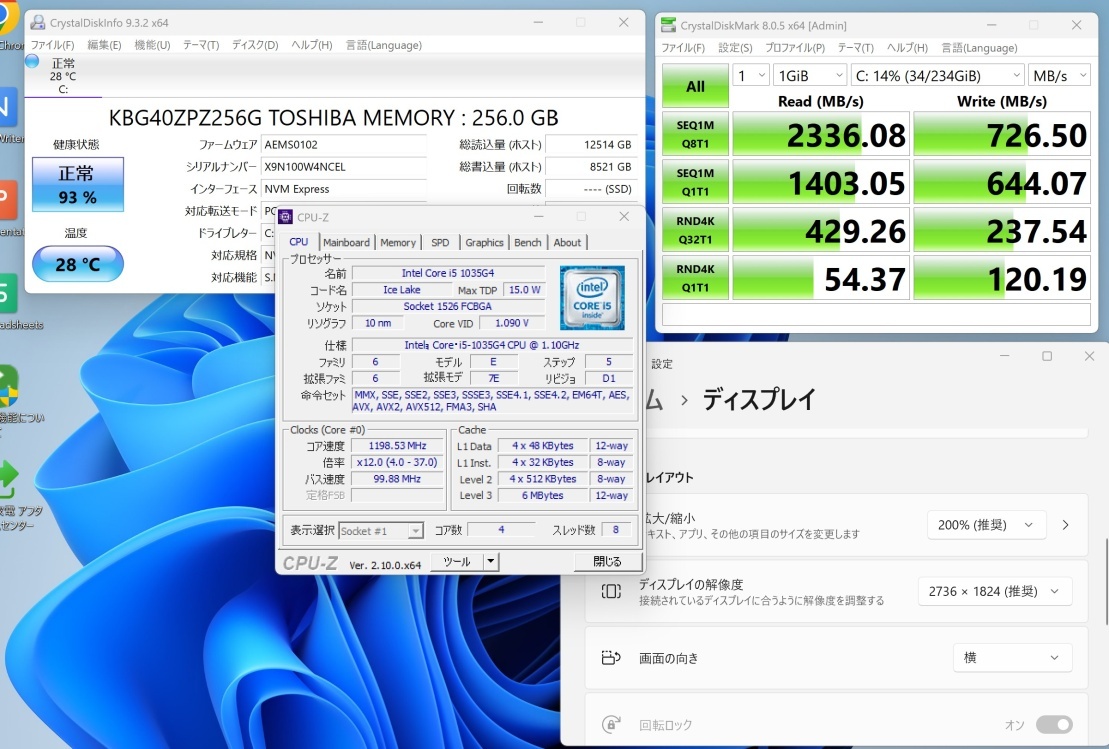Open the scale 200% dropdown in Settings
This screenshot has height=749, width=1109.
point(985,525)
